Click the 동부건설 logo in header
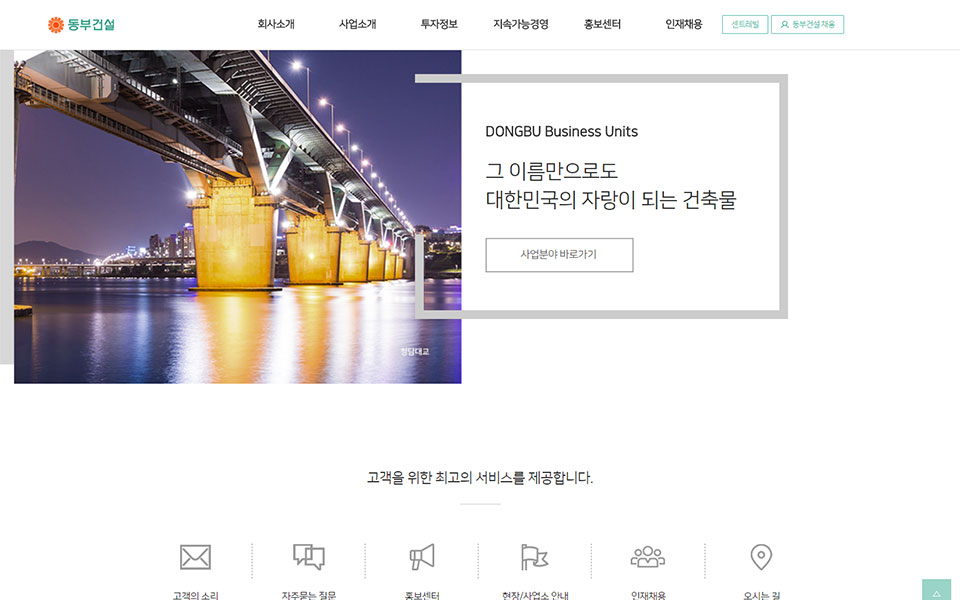The width and height of the screenshot is (960, 600). tap(81, 24)
